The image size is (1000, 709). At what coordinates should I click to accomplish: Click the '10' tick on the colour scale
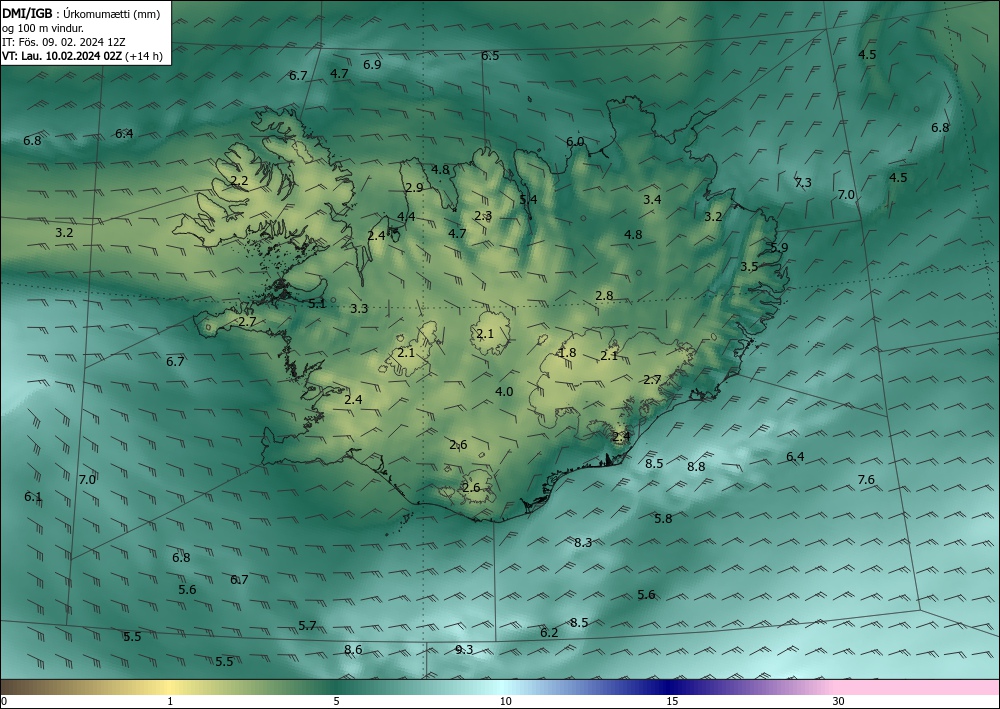point(506,701)
